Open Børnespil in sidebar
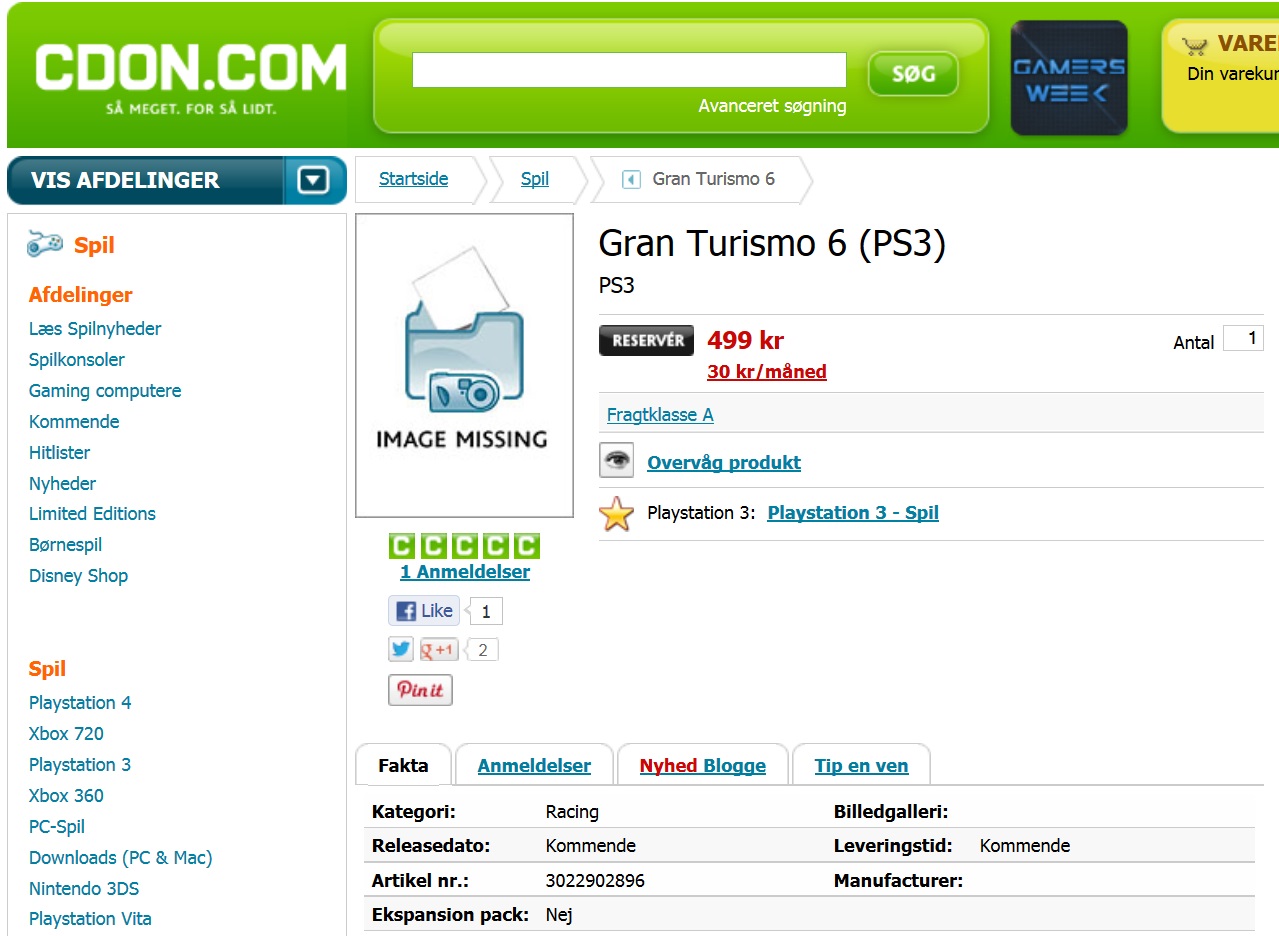Screen dimensions: 1279x936 point(65,545)
